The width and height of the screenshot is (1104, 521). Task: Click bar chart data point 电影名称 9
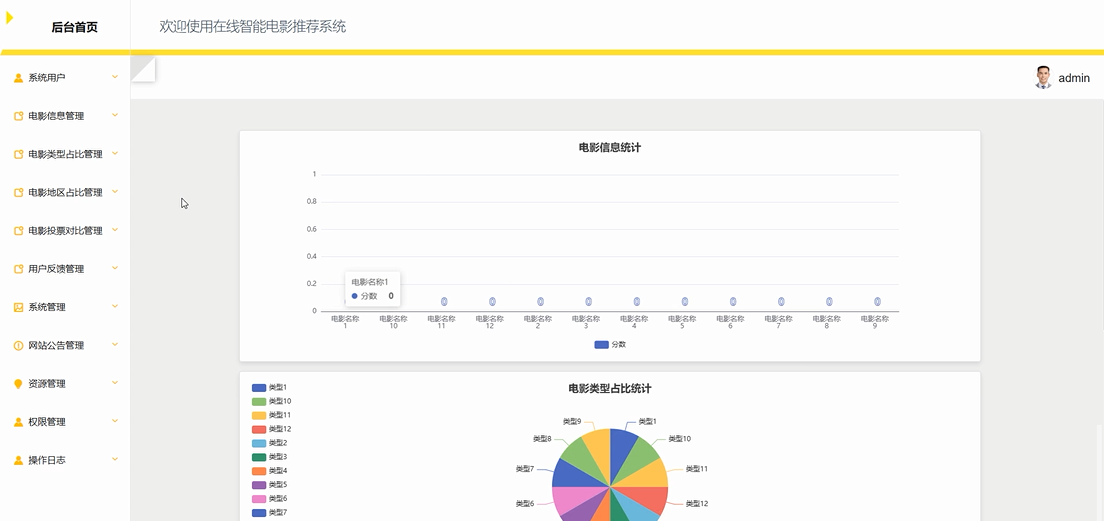pos(877,301)
